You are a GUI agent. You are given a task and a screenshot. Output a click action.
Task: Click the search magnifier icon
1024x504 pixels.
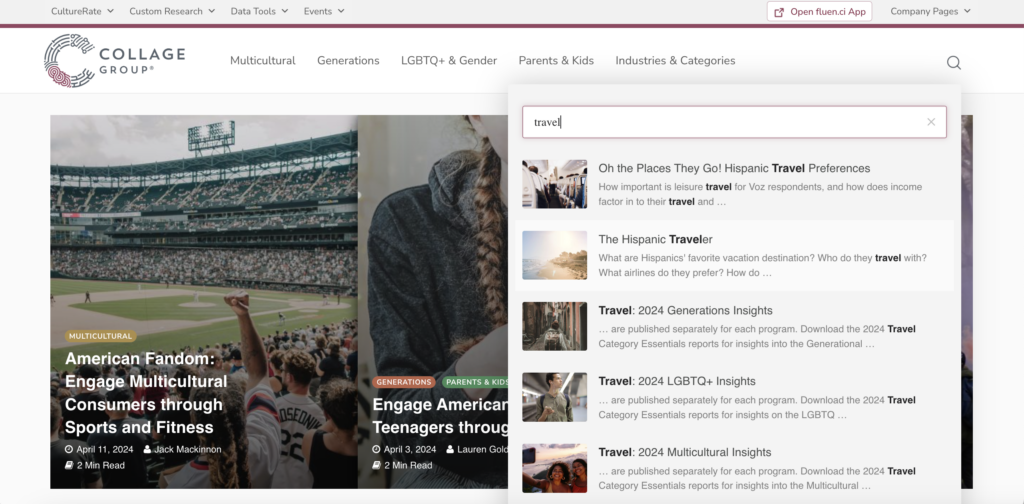pos(953,63)
